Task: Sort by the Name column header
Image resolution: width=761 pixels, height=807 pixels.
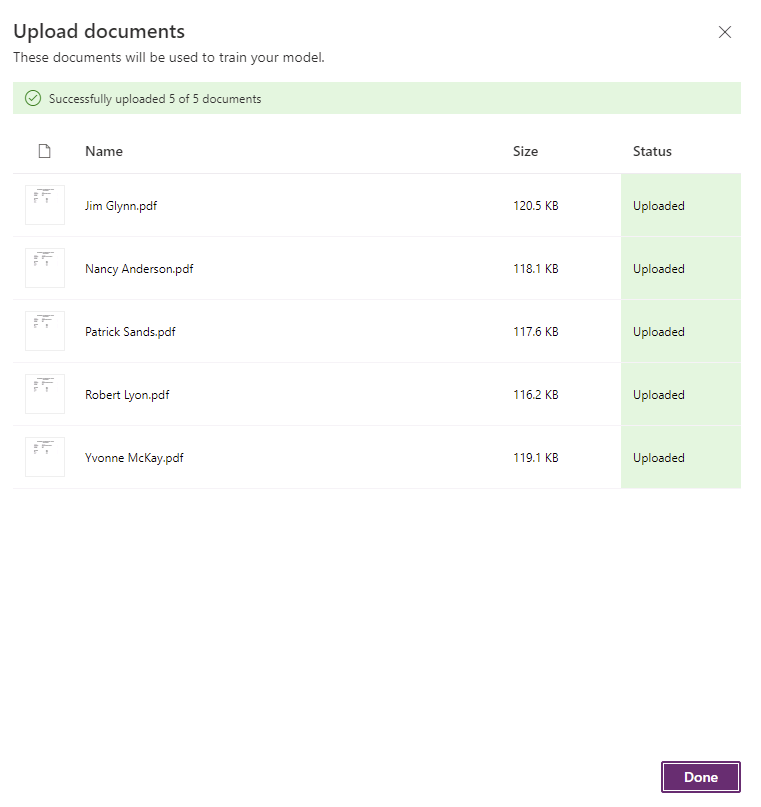Action: coord(104,152)
